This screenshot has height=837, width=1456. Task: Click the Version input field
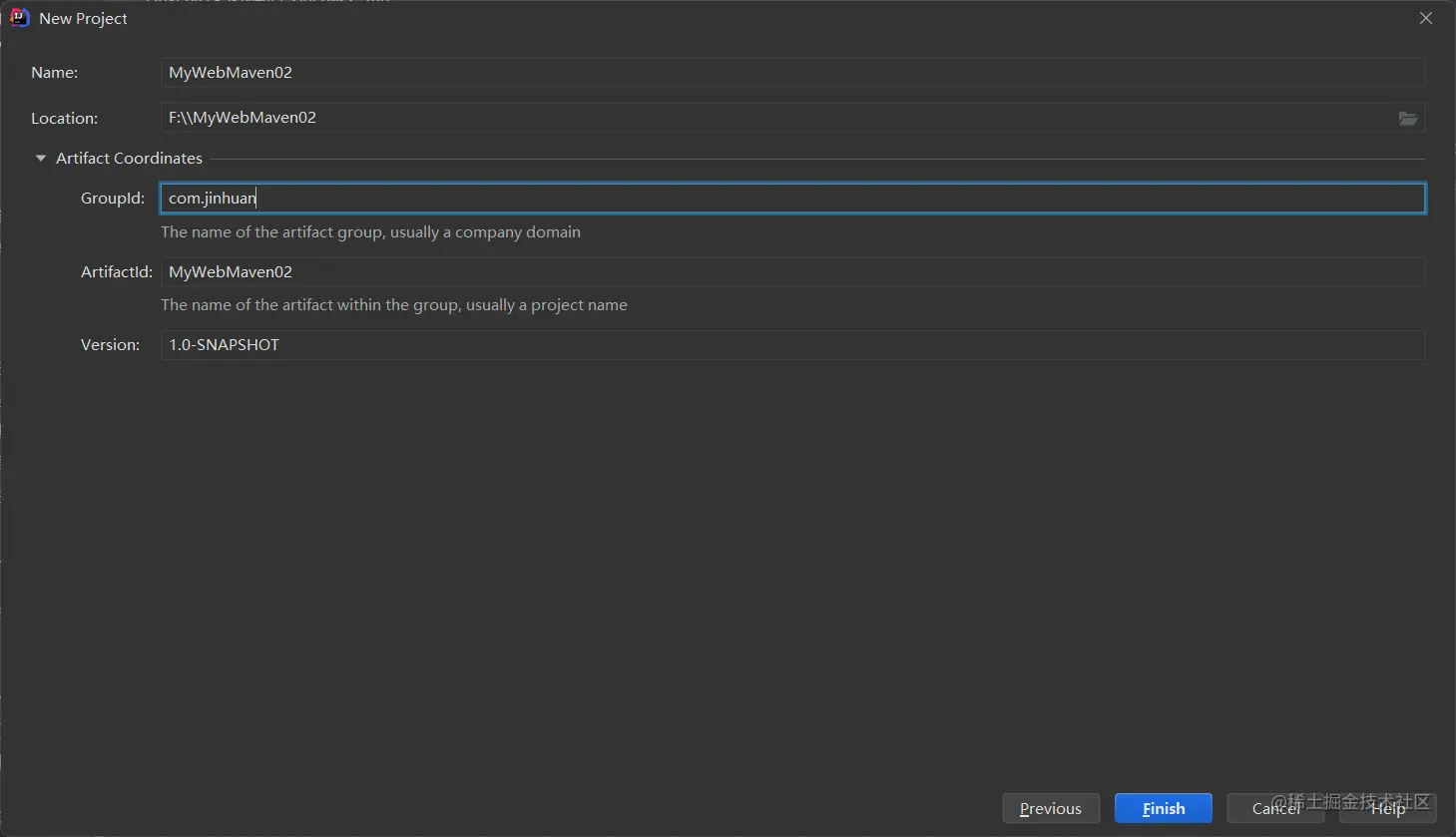[792, 345]
